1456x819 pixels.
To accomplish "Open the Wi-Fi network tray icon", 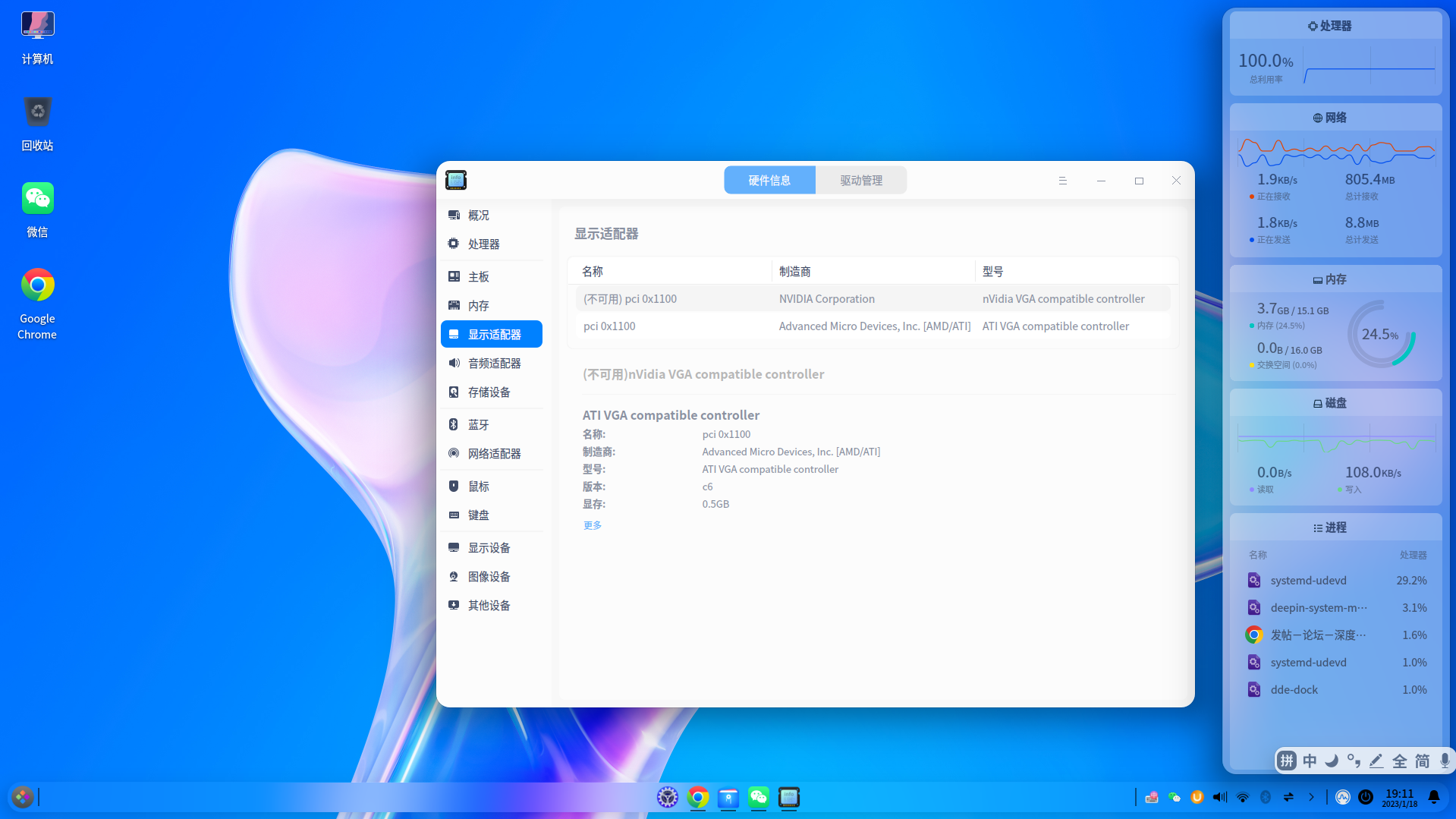I will point(1243,797).
